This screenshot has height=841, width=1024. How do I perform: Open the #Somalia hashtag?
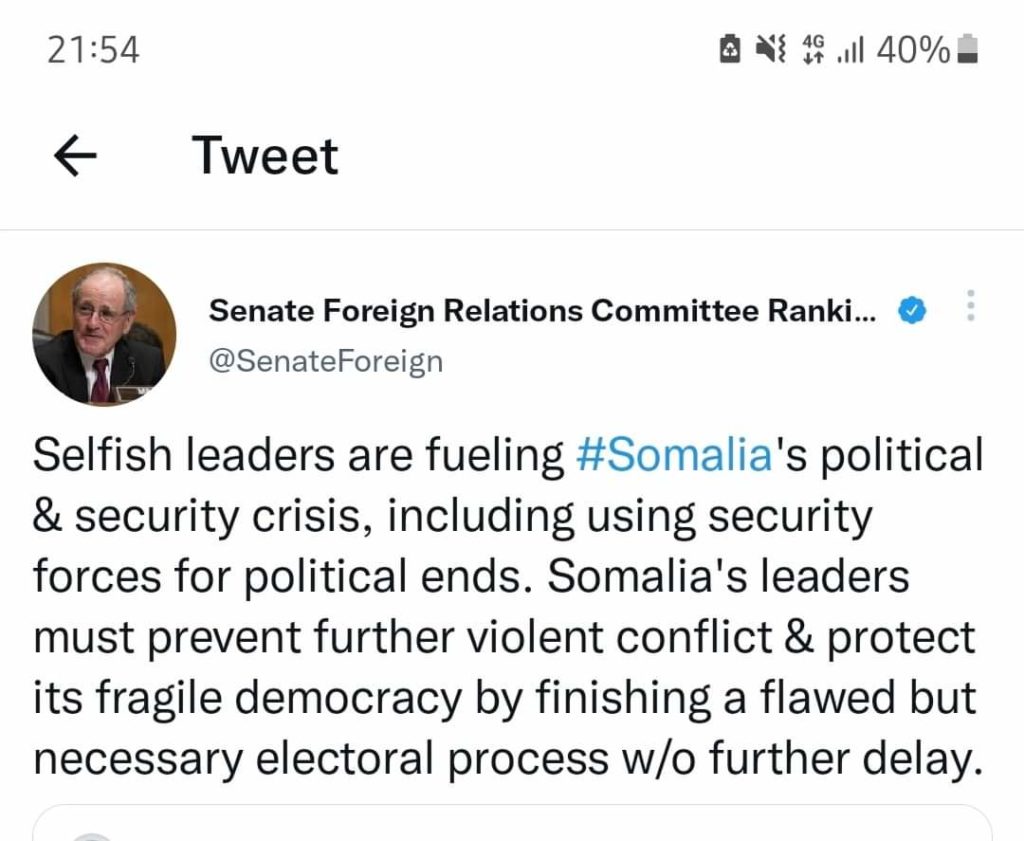(675, 456)
